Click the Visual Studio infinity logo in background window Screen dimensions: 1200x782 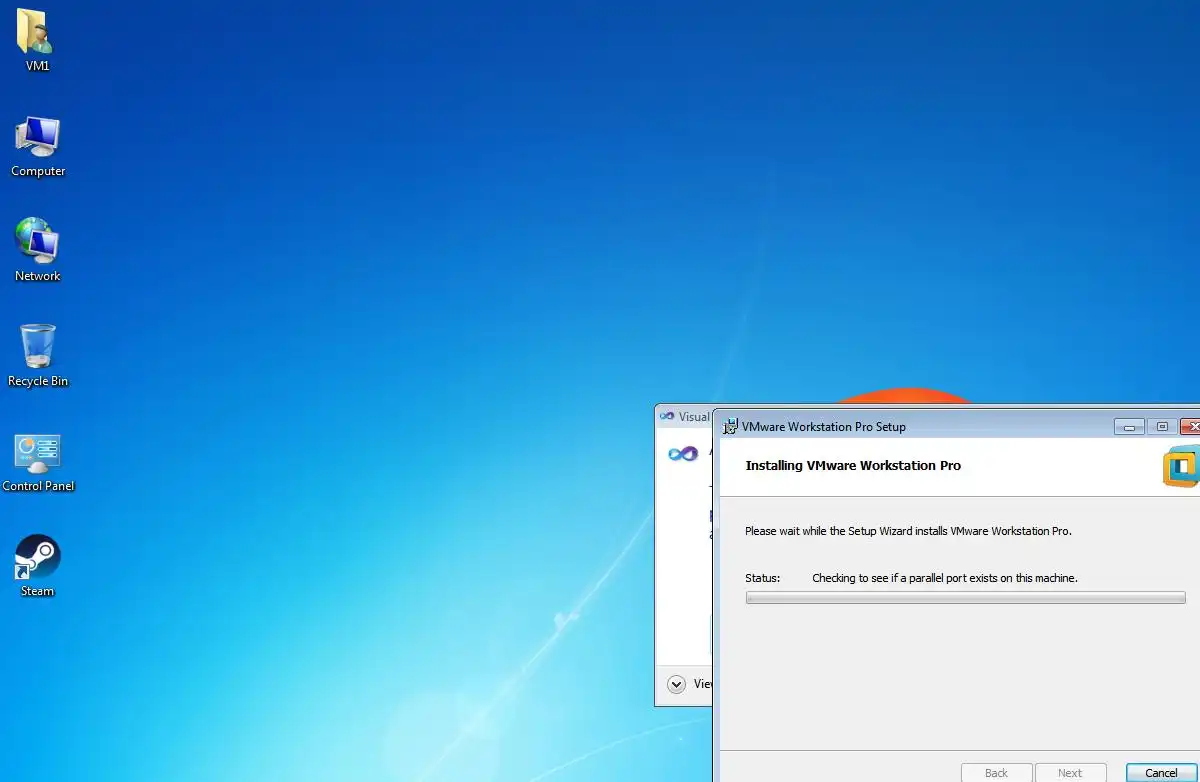coord(683,454)
